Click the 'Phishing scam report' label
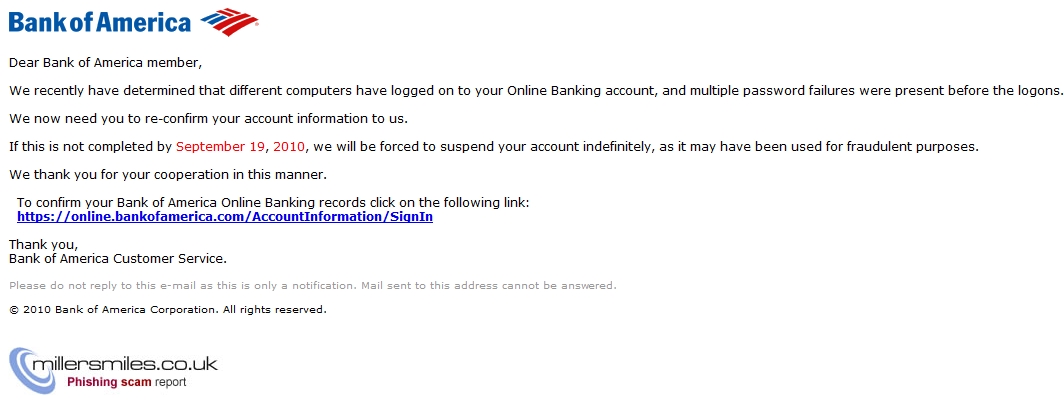 click(x=126, y=382)
